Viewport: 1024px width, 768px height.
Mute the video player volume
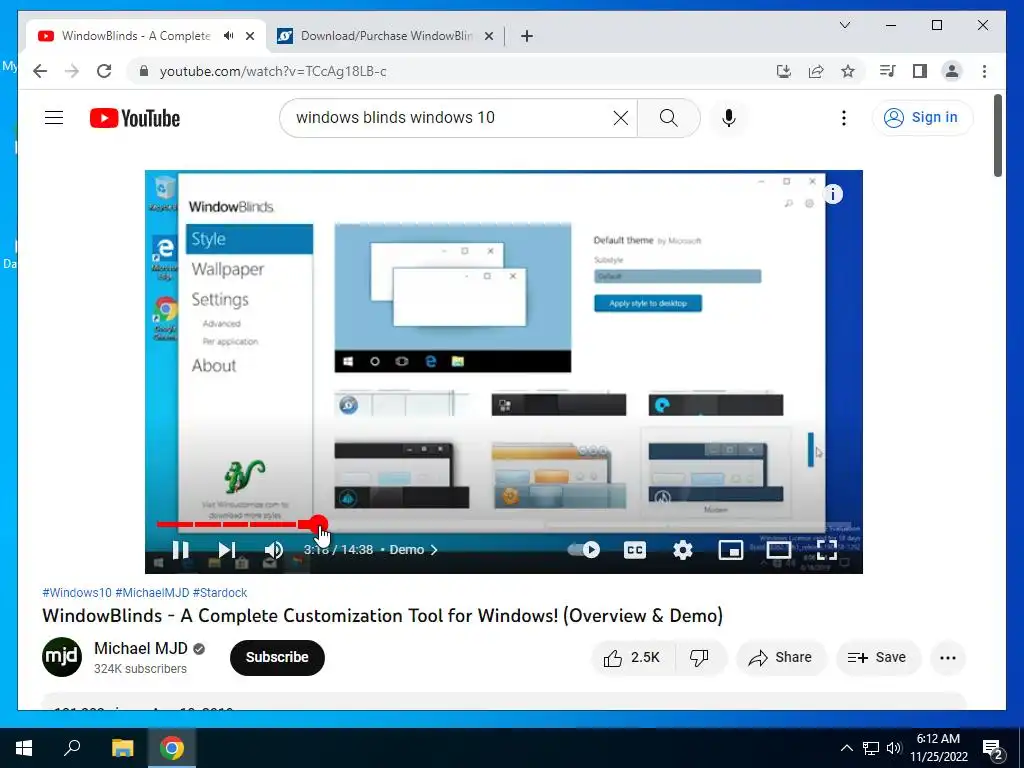274,550
